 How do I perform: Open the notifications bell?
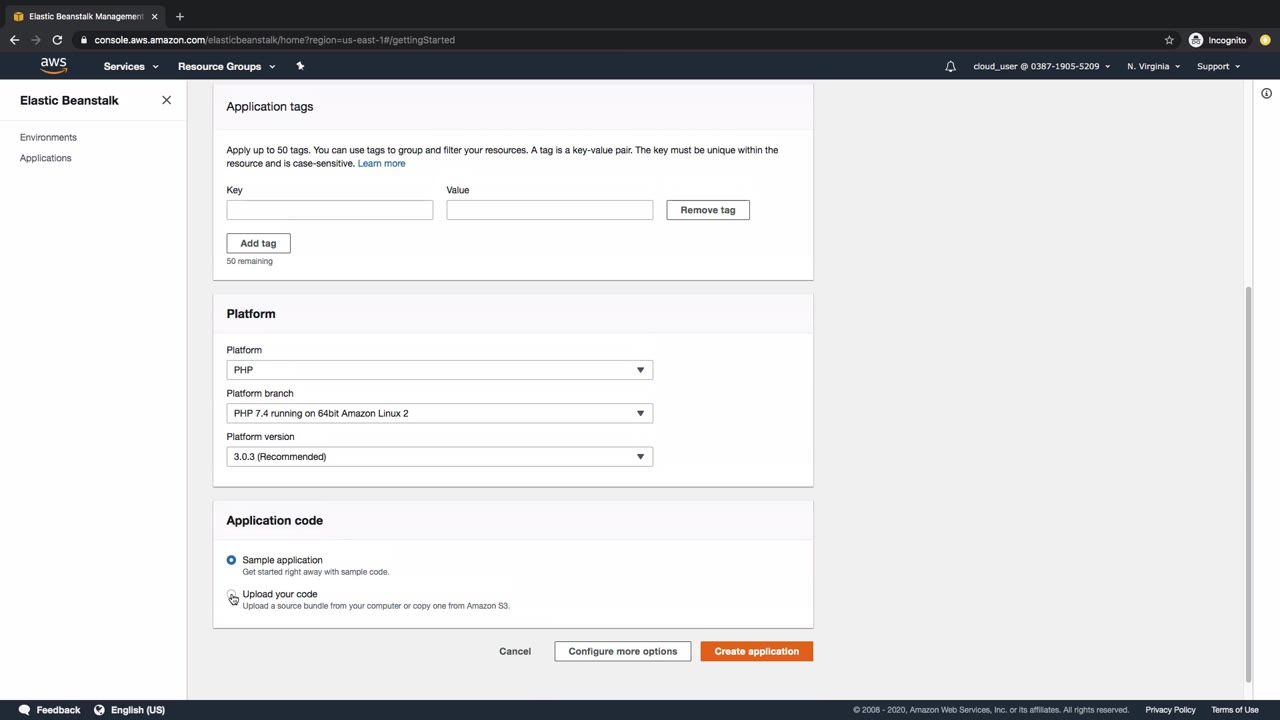point(950,66)
